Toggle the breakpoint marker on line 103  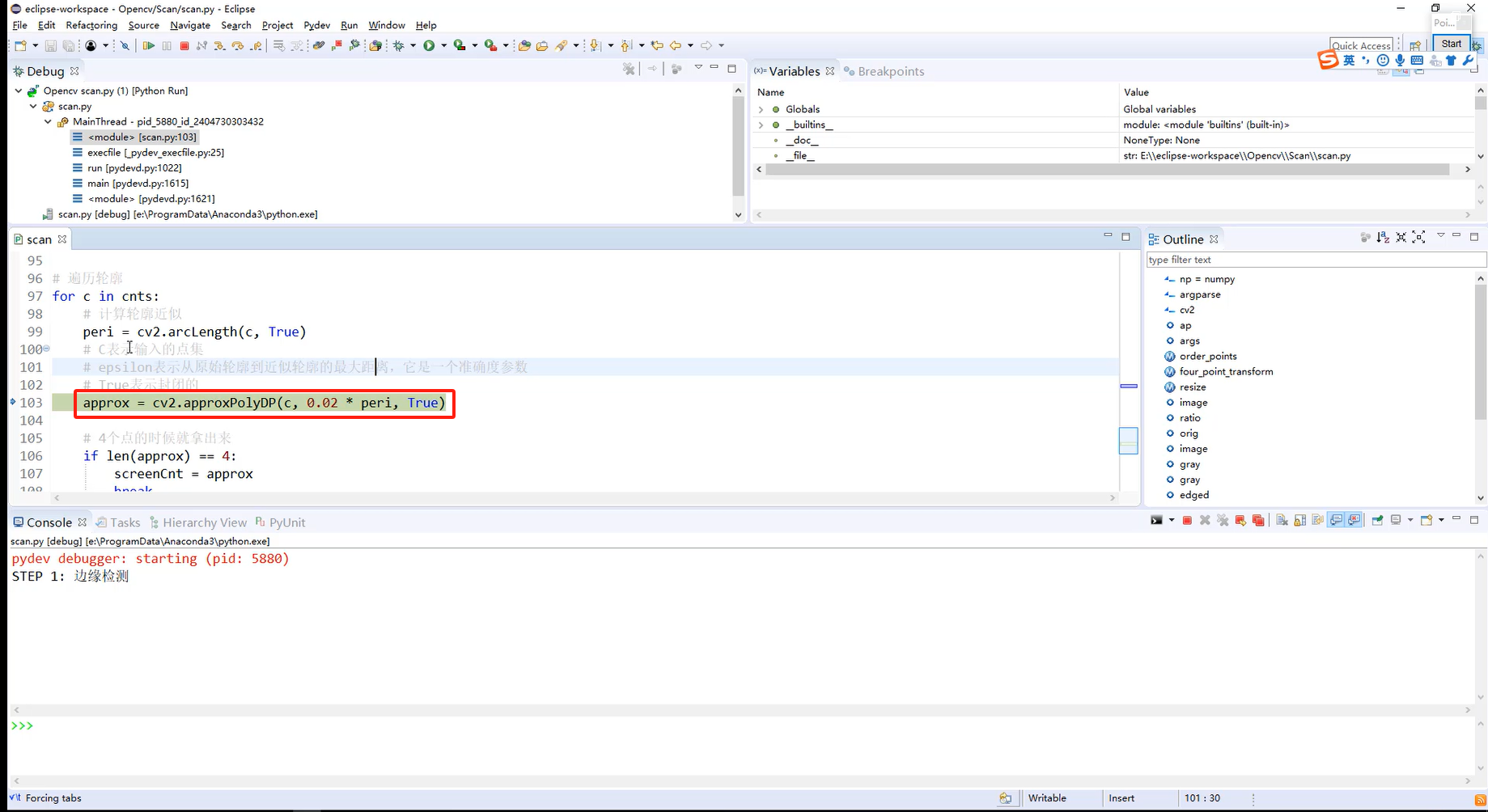tap(13, 402)
